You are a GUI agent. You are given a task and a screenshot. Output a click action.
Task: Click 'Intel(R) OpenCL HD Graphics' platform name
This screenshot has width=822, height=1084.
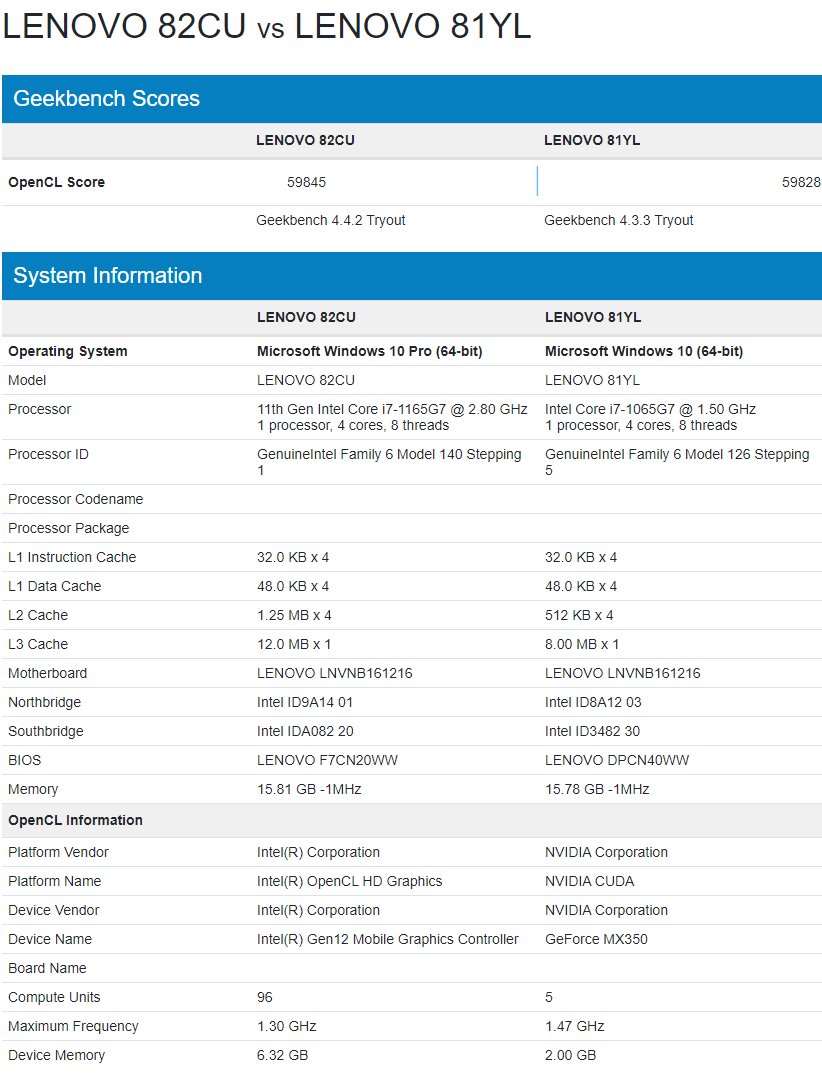pos(350,881)
